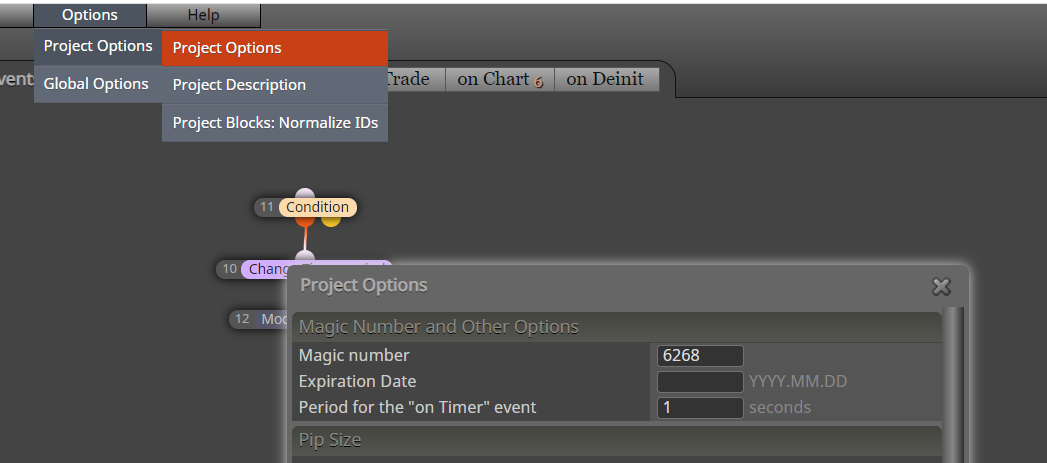Select the Condition block numbered 11

317,207
